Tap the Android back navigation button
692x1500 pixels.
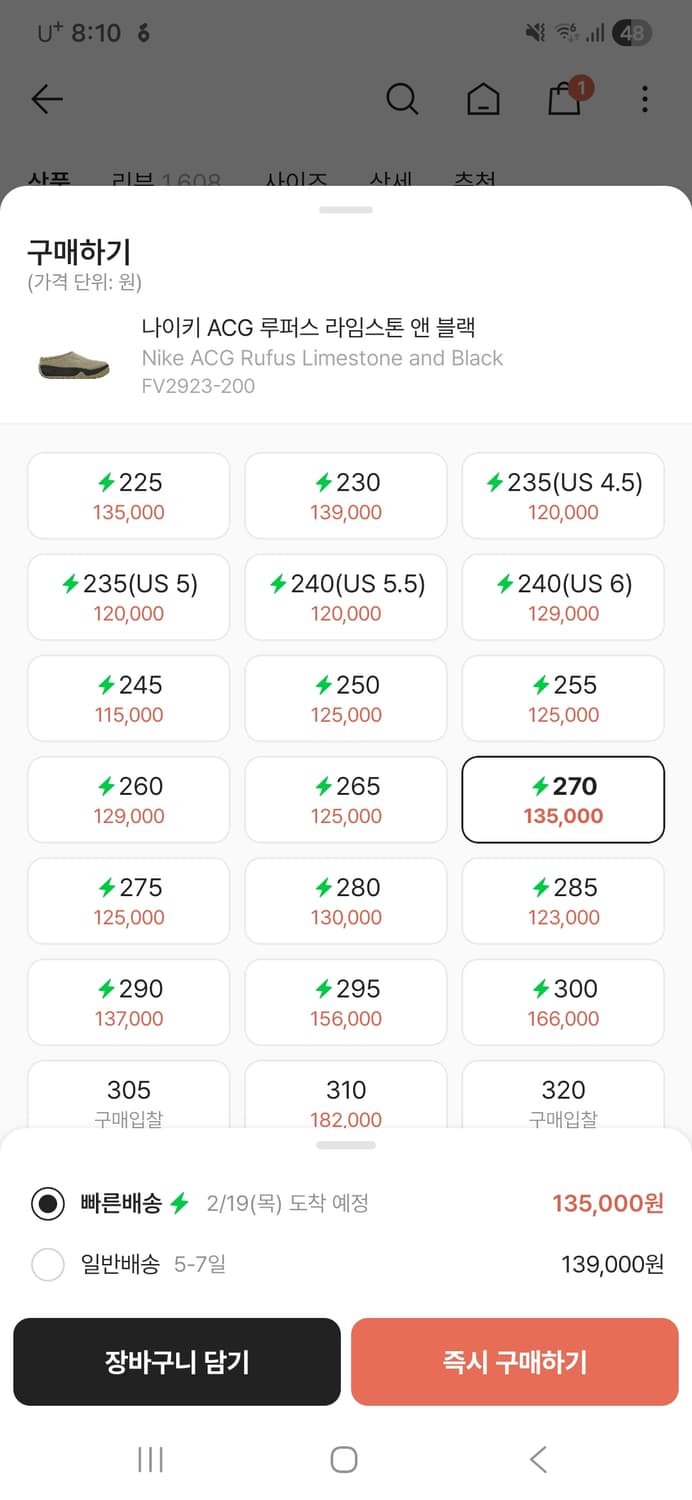[x=537, y=1458]
